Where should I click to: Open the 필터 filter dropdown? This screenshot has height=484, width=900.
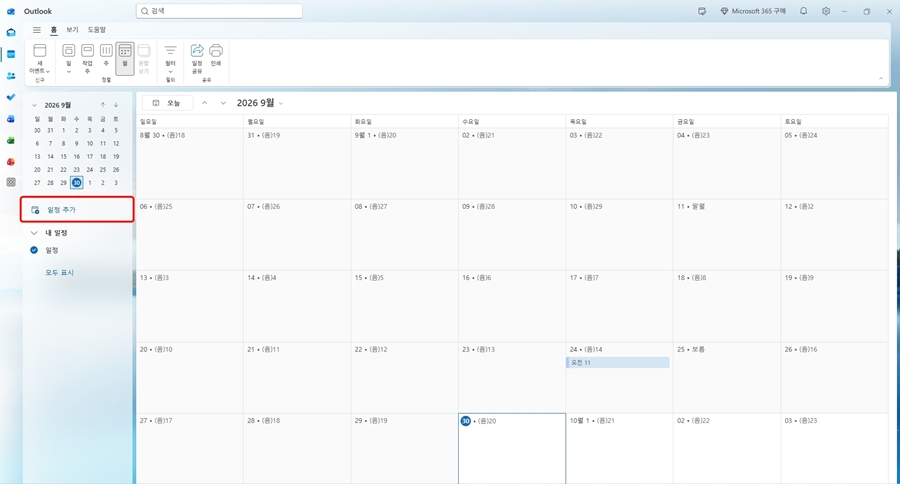coord(170,59)
